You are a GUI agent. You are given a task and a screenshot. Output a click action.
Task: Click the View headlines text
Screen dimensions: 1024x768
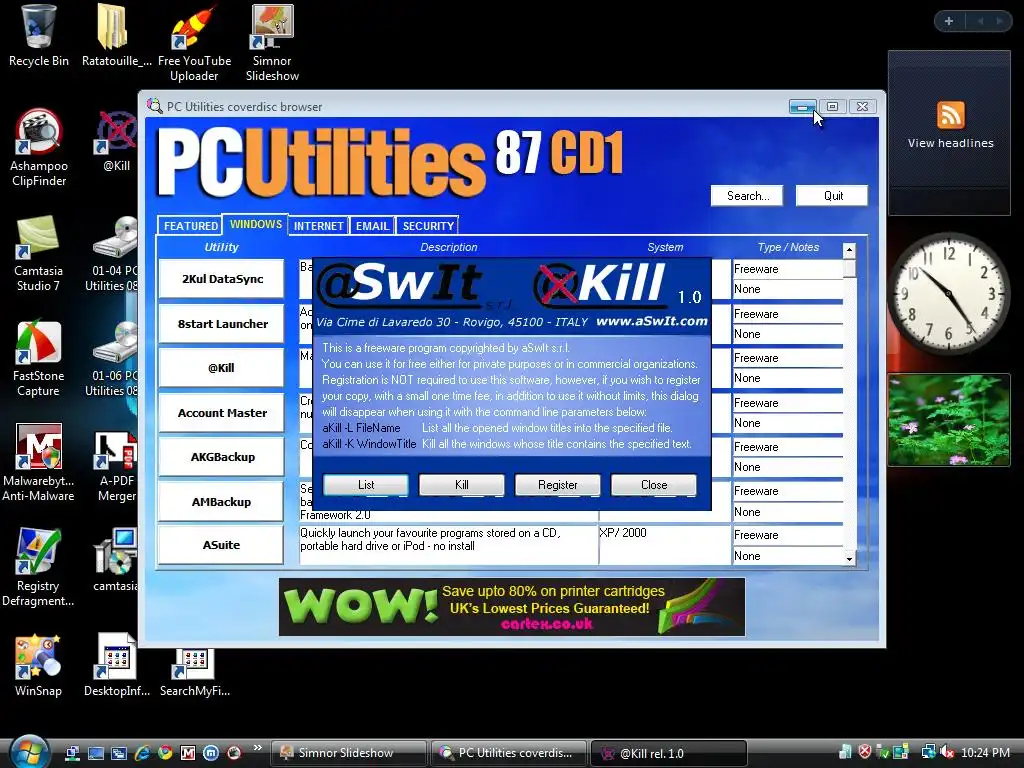point(950,143)
